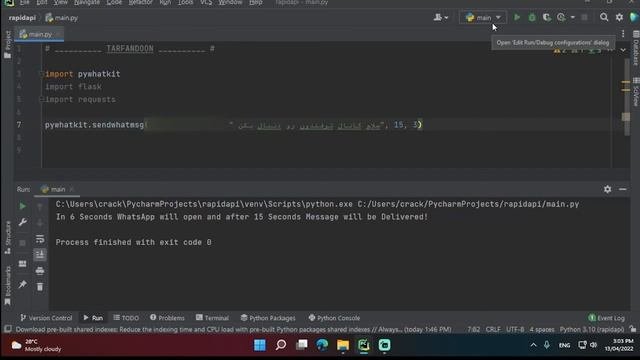640x360 pixels.
Task: Change UTF-8 file encoding
Action: tap(515, 329)
